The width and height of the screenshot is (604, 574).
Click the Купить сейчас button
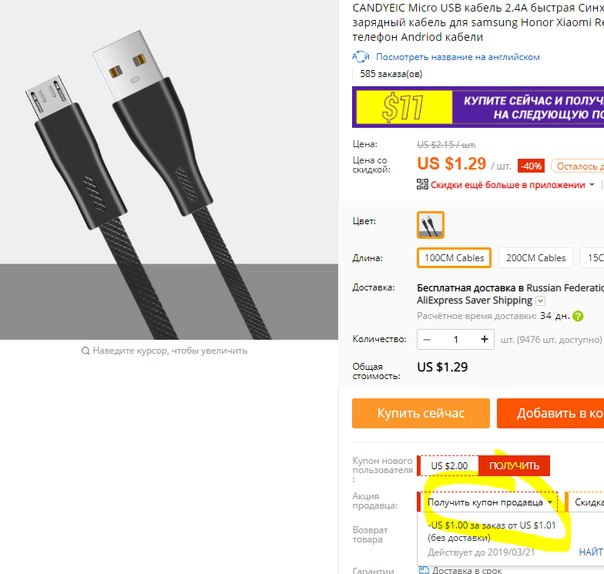[x=421, y=413]
